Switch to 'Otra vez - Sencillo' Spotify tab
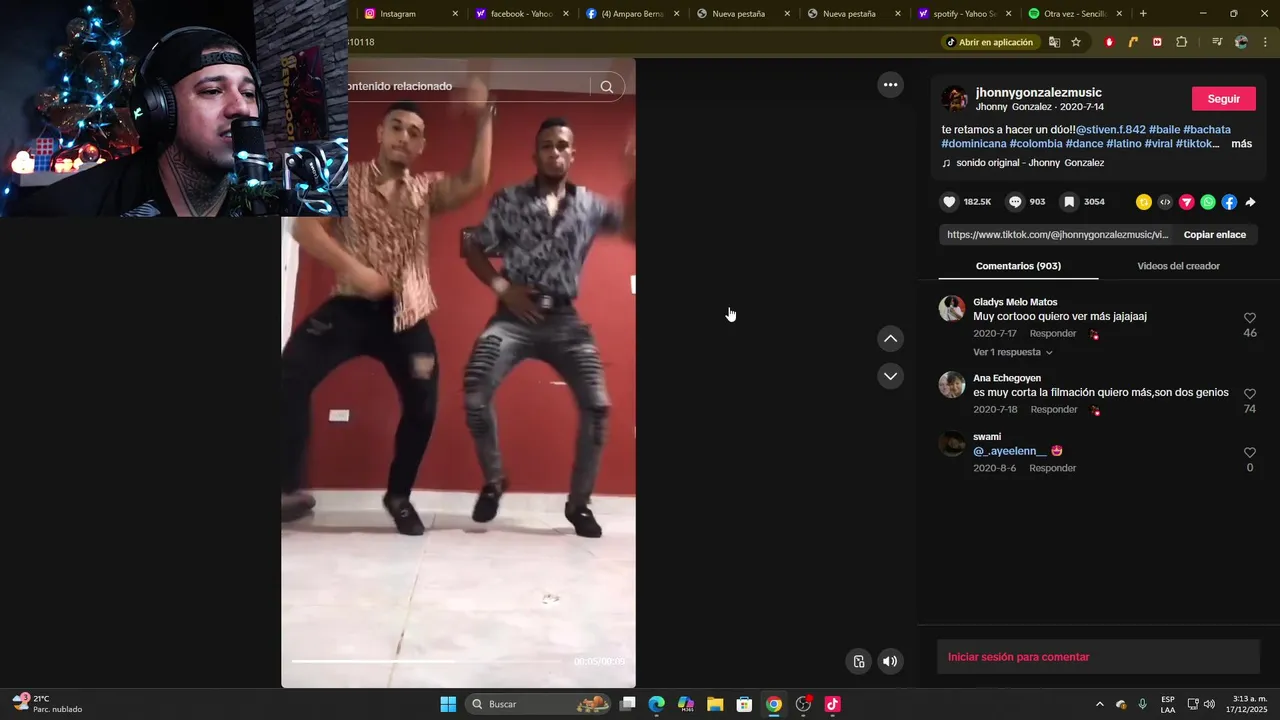This screenshot has width=1280, height=720. (1075, 14)
